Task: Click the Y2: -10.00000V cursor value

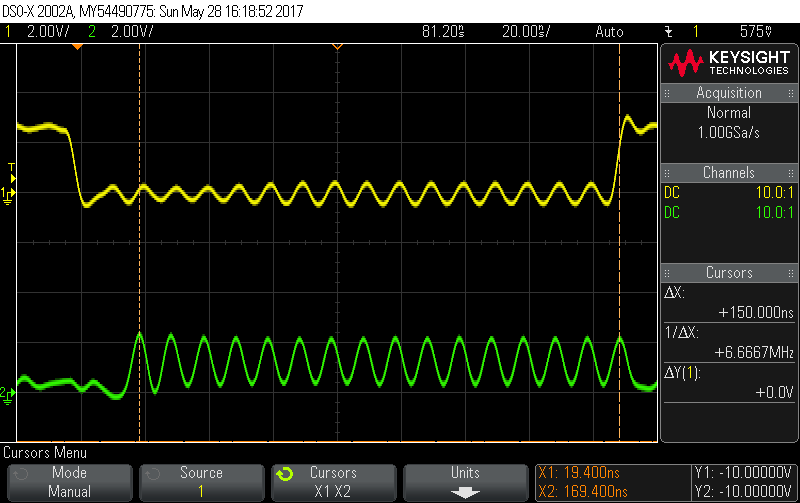Action: (743, 492)
